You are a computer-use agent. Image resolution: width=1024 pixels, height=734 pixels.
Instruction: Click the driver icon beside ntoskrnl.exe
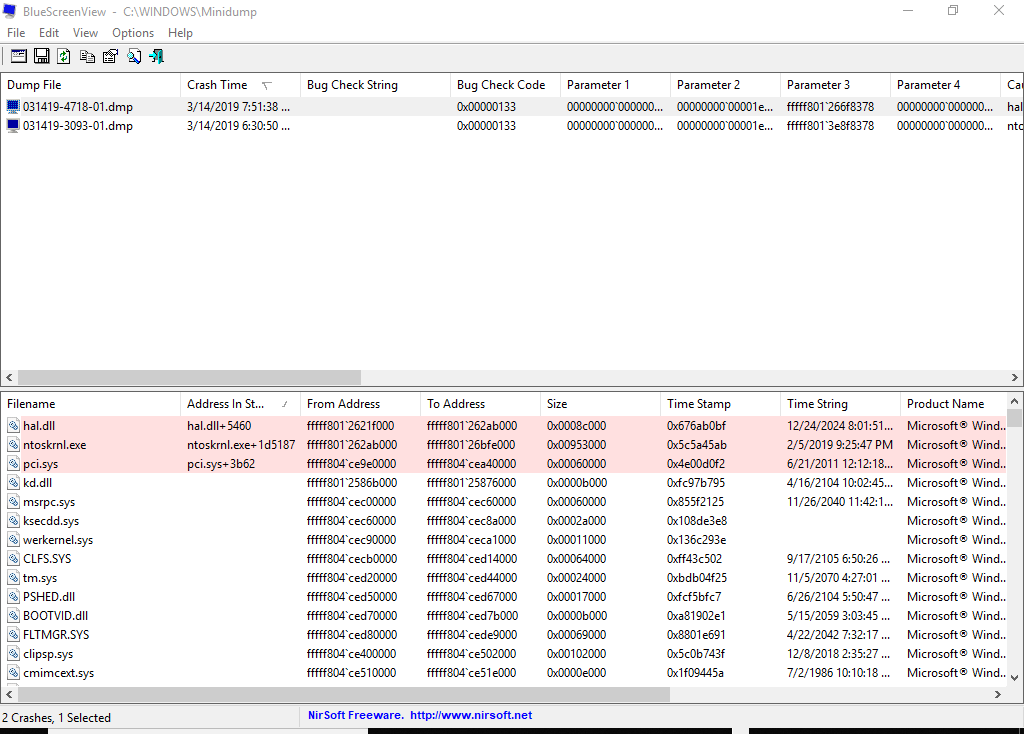point(13,445)
